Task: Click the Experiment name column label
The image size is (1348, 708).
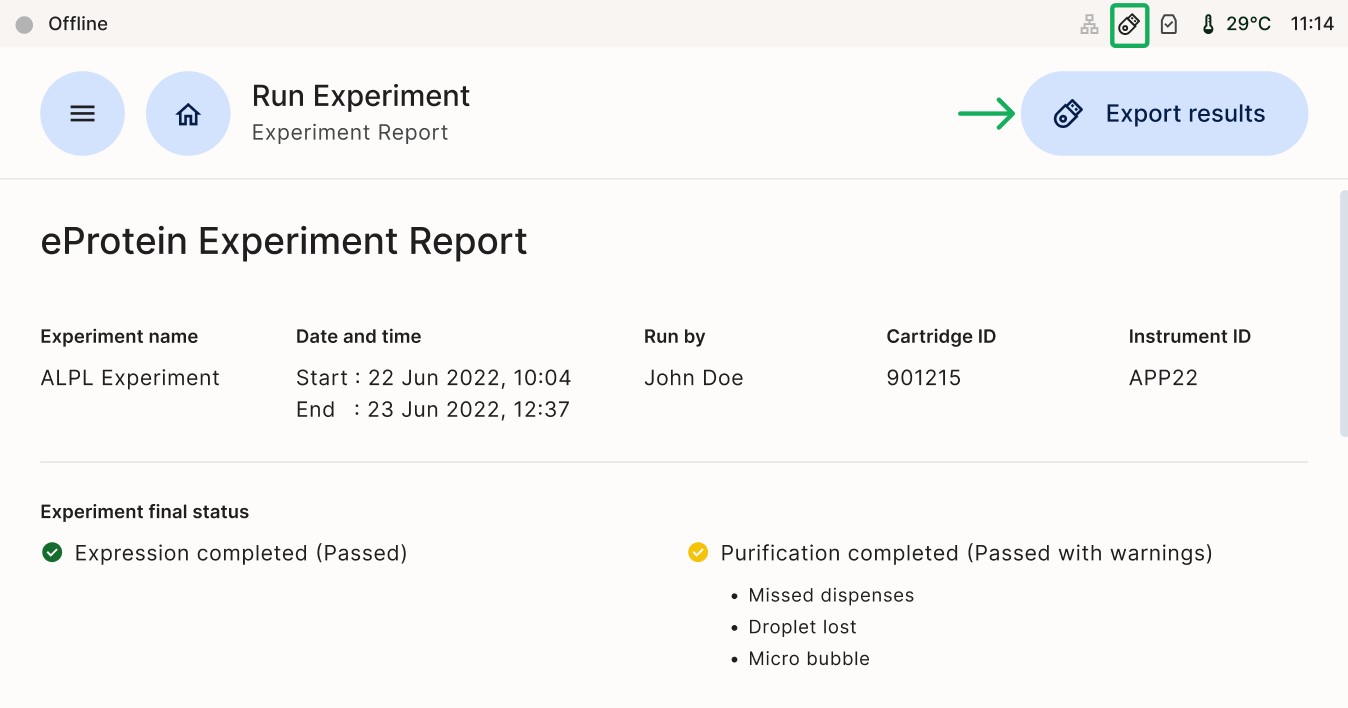Action: [120, 337]
